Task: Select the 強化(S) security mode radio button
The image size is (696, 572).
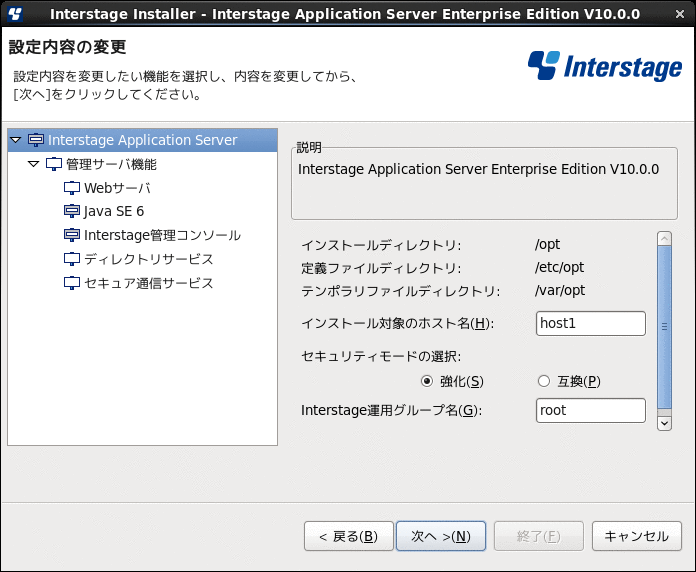Action: [x=427, y=381]
